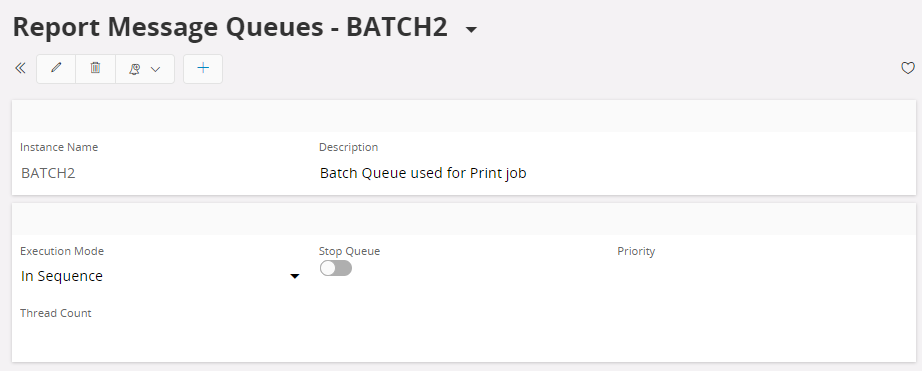Expand chevron beside the bell icon
The image size is (922, 371).
click(x=155, y=69)
